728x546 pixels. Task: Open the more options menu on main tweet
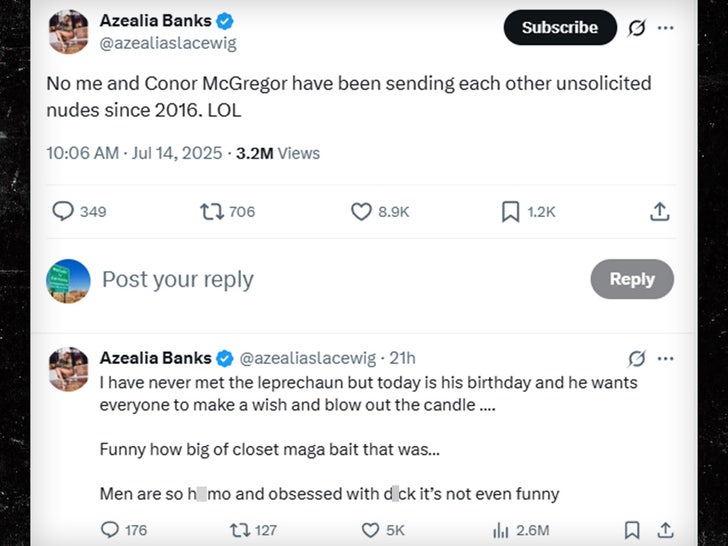click(665, 28)
